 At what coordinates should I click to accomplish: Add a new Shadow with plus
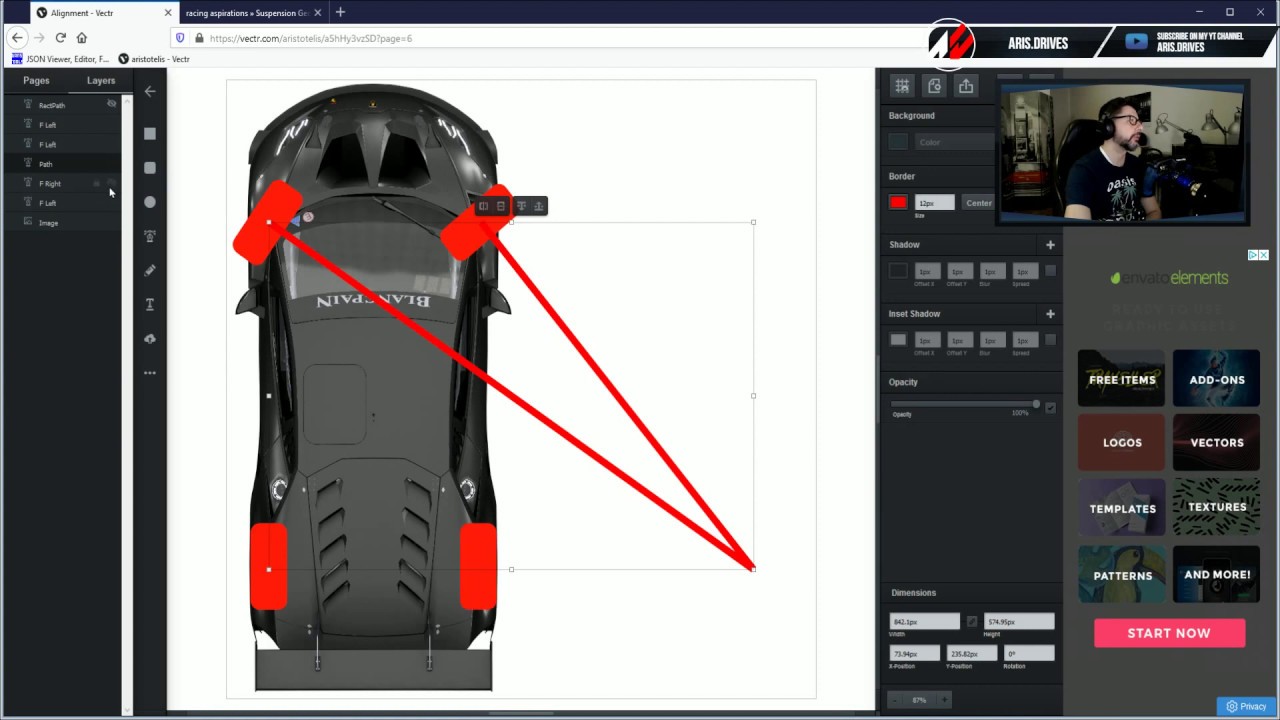(x=1050, y=244)
